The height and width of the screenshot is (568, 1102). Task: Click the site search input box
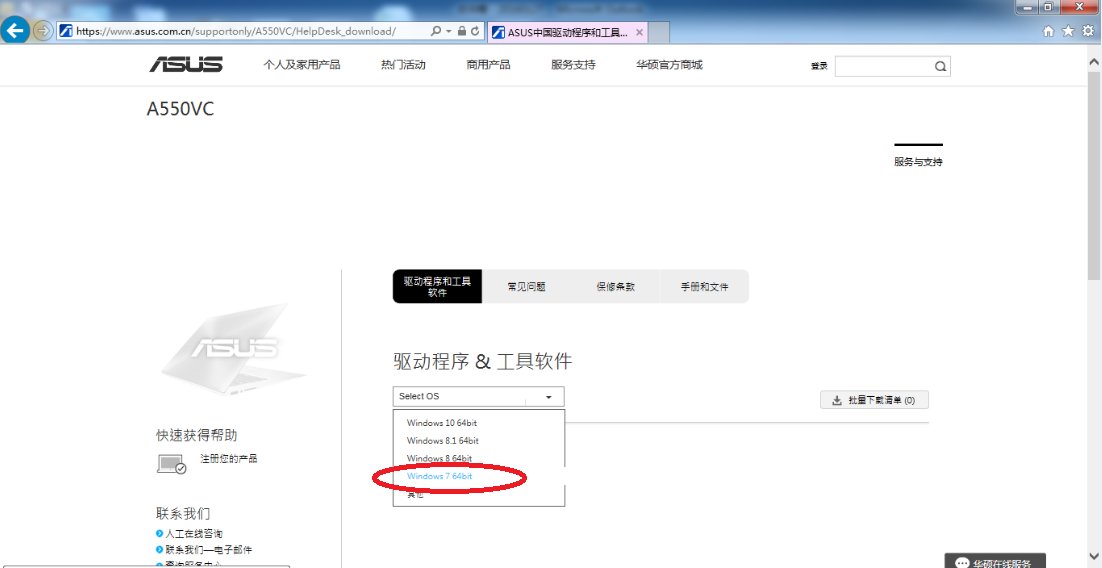click(884, 67)
